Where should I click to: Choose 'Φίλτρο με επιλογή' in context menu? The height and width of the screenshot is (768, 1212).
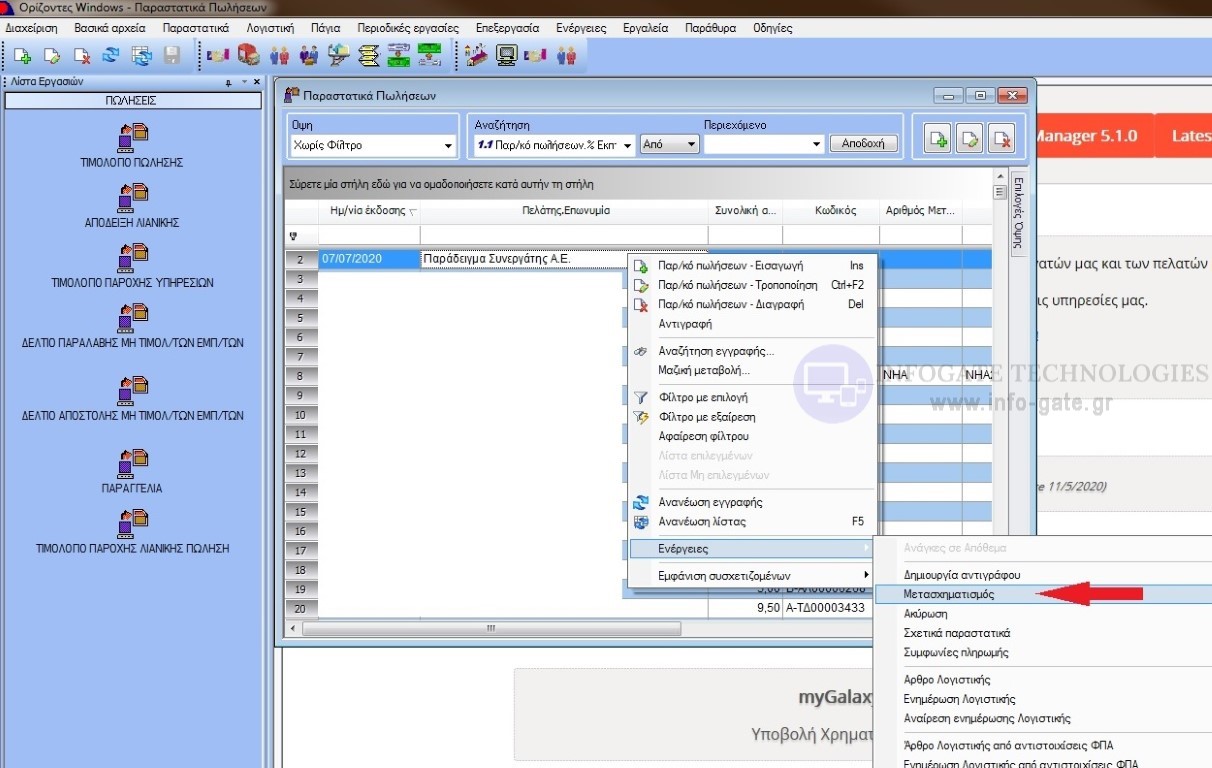click(703, 397)
